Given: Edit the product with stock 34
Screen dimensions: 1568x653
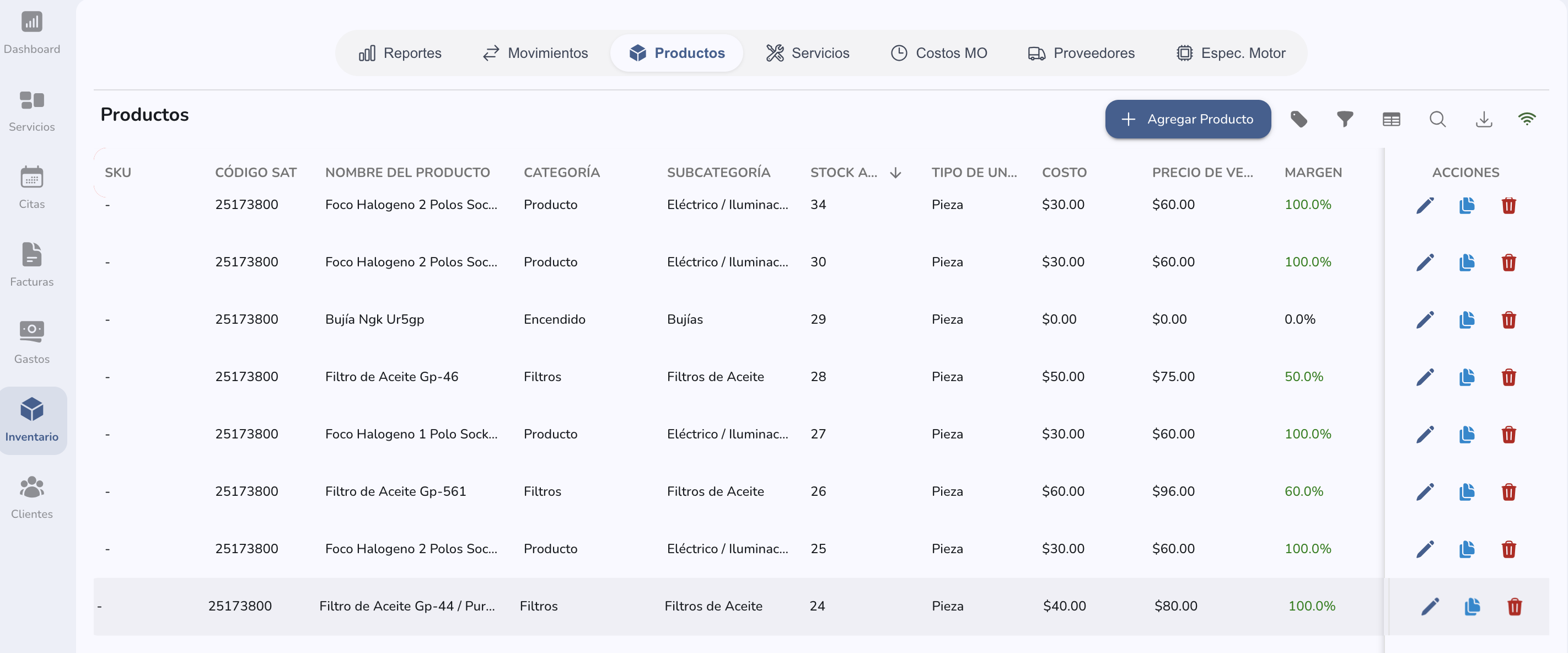Looking at the screenshot, I should click(x=1424, y=205).
